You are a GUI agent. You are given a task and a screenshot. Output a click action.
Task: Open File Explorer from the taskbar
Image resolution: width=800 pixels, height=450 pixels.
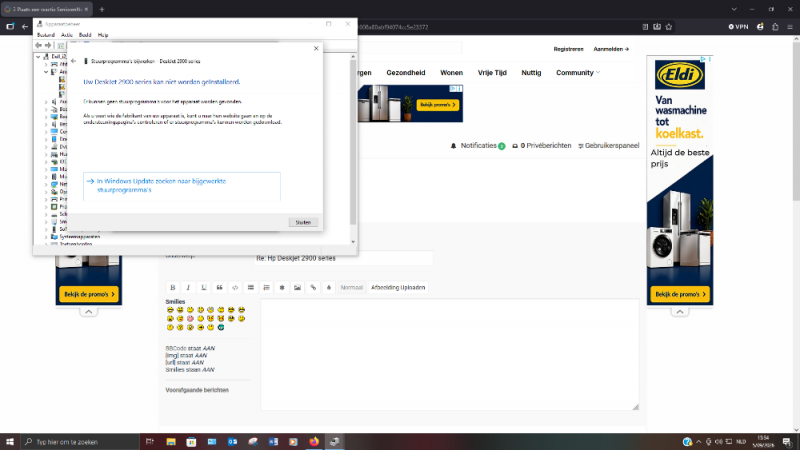pyautogui.click(x=171, y=442)
